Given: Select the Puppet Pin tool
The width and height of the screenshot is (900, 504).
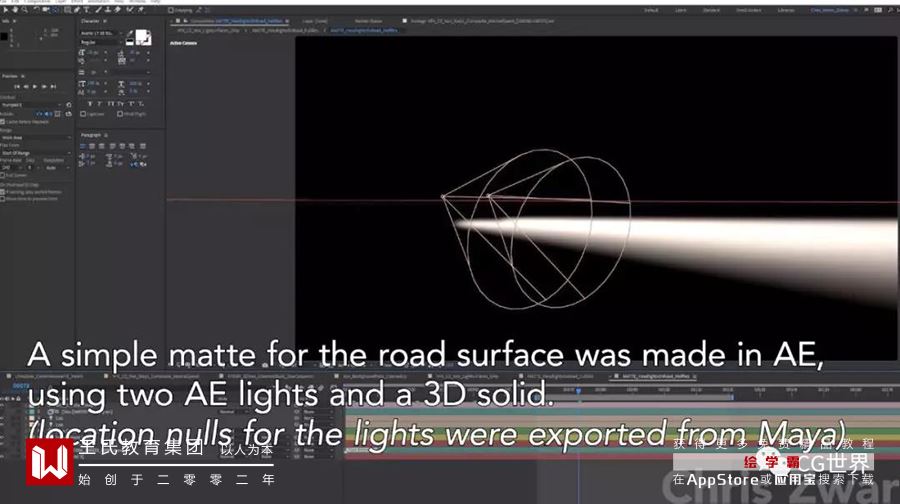Looking at the screenshot, I should (141, 10).
